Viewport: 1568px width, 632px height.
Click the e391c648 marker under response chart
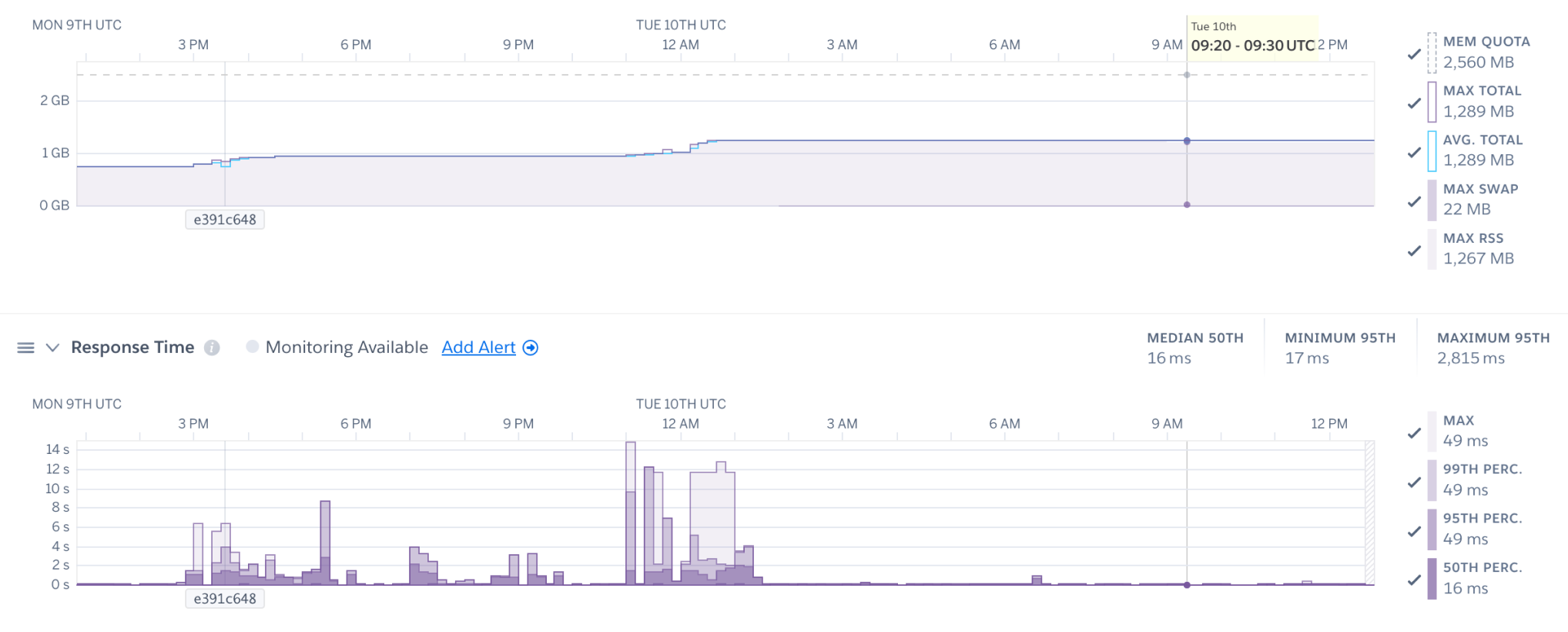pos(225,599)
